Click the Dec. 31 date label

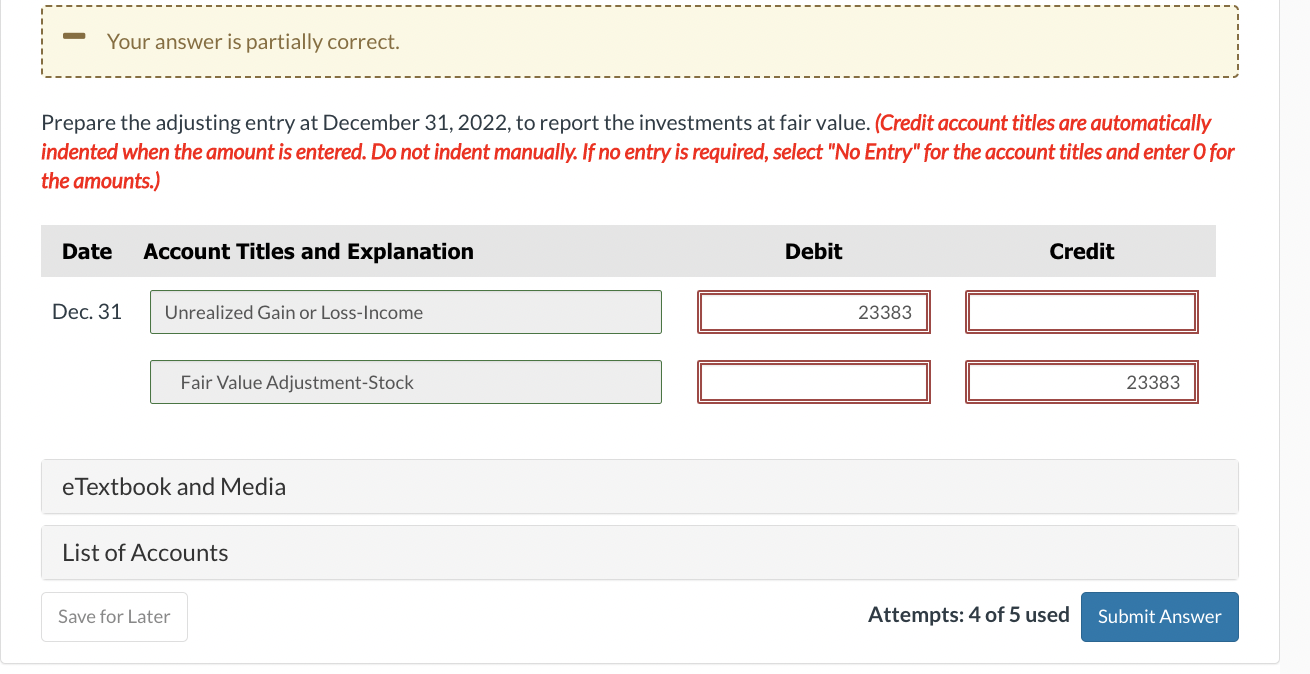click(87, 312)
